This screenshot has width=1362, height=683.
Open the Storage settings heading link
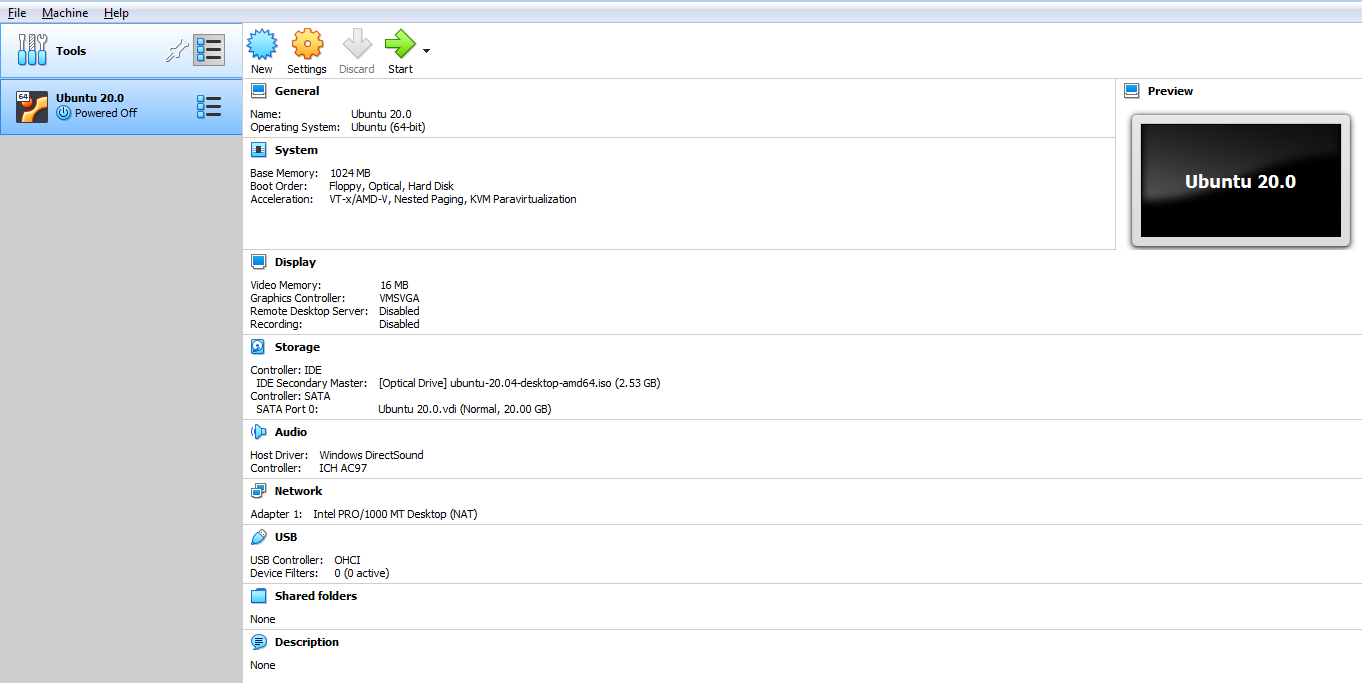tap(297, 347)
